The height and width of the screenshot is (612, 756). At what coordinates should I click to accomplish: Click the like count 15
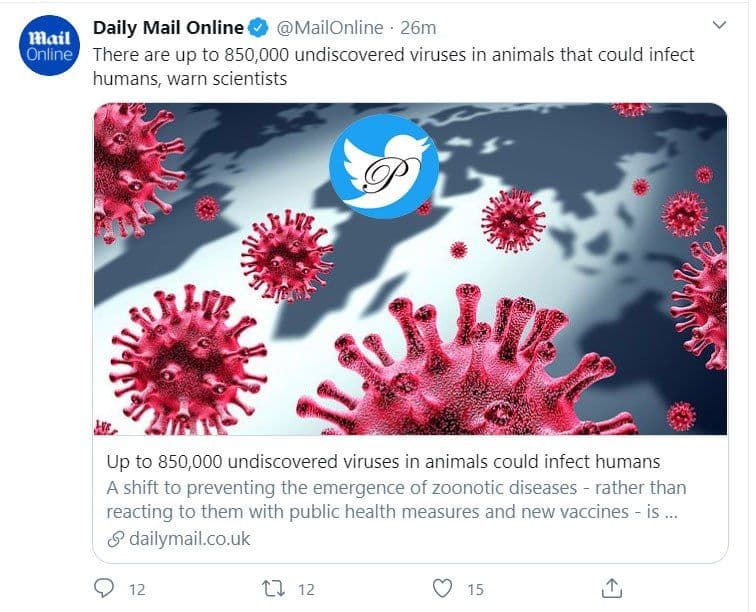[x=475, y=589]
